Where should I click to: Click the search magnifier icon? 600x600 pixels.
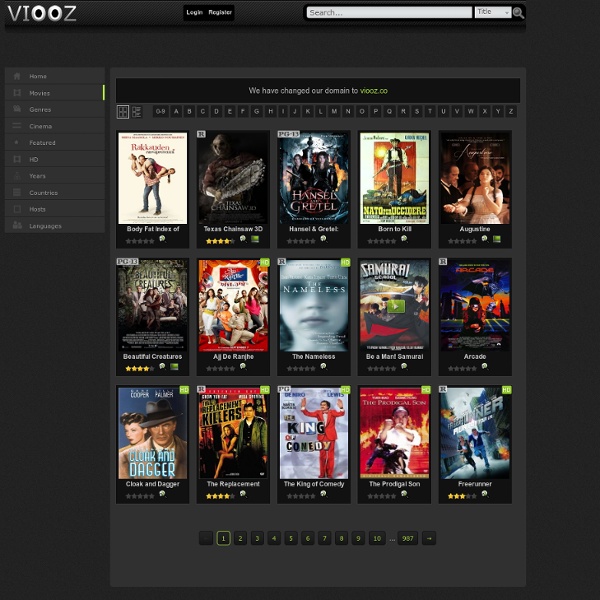pyautogui.click(x=518, y=13)
